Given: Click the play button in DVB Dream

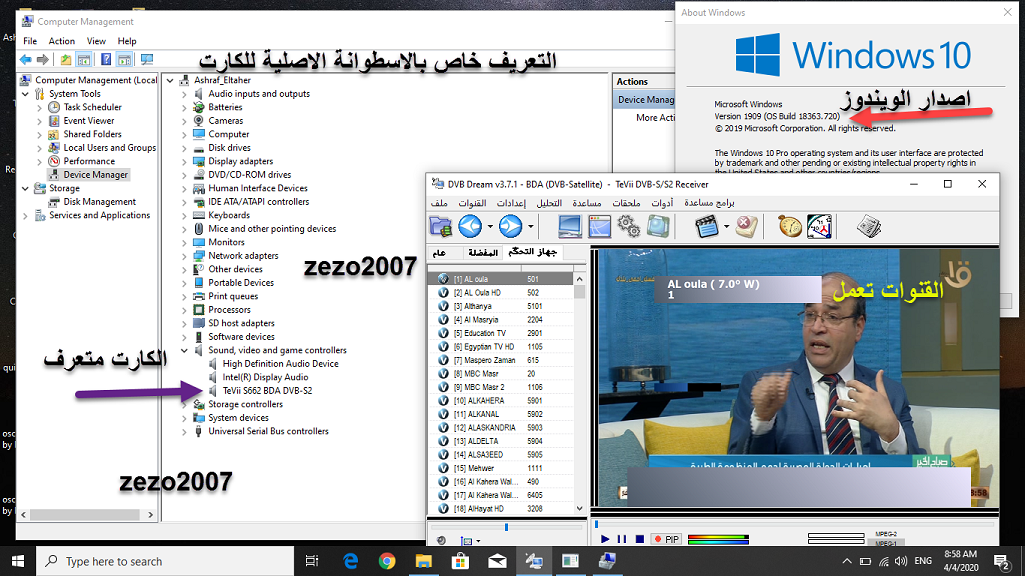Looking at the screenshot, I should pyautogui.click(x=605, y=539).
